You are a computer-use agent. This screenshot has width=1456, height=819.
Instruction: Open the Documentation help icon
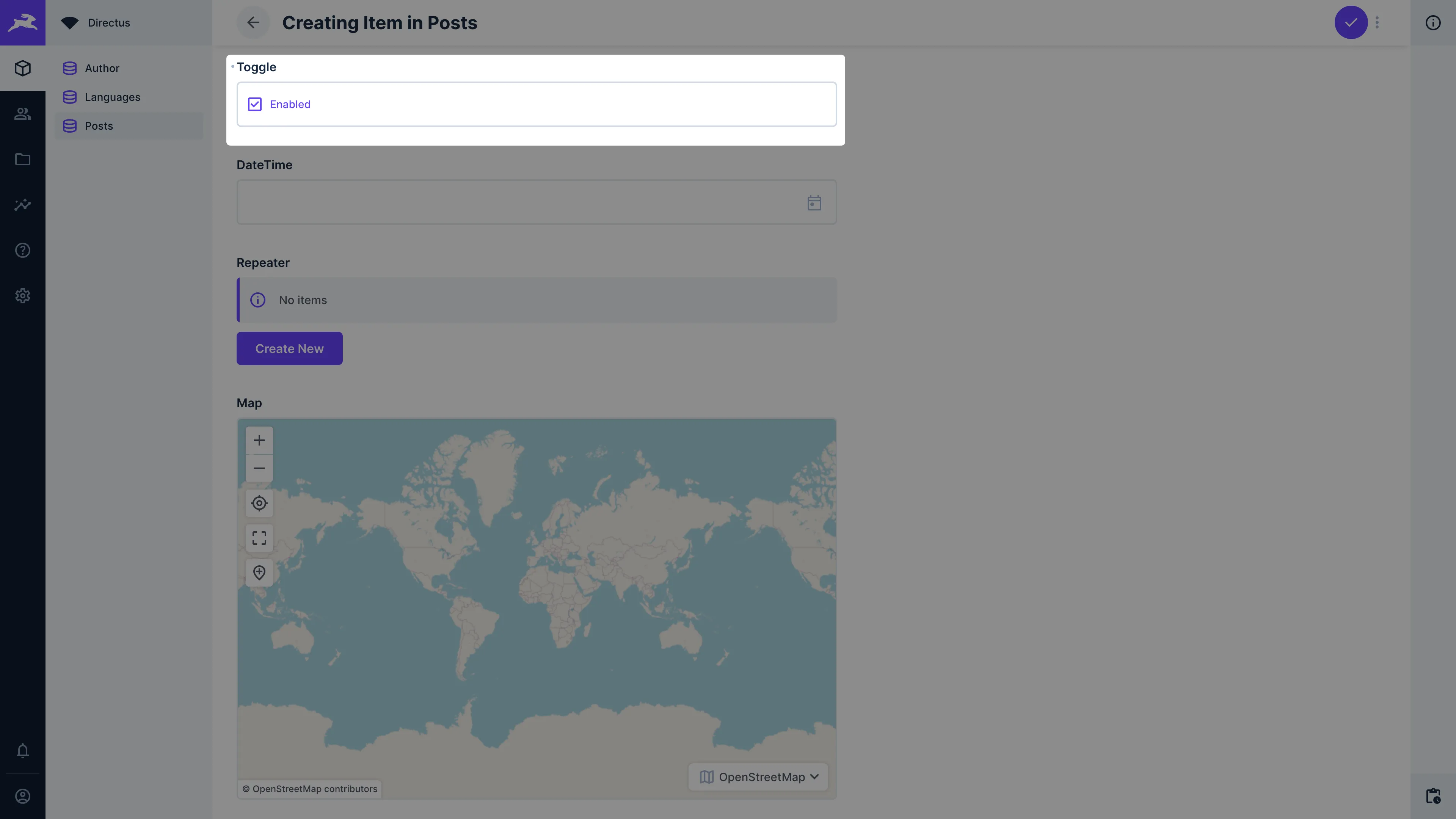click(23, 250)
